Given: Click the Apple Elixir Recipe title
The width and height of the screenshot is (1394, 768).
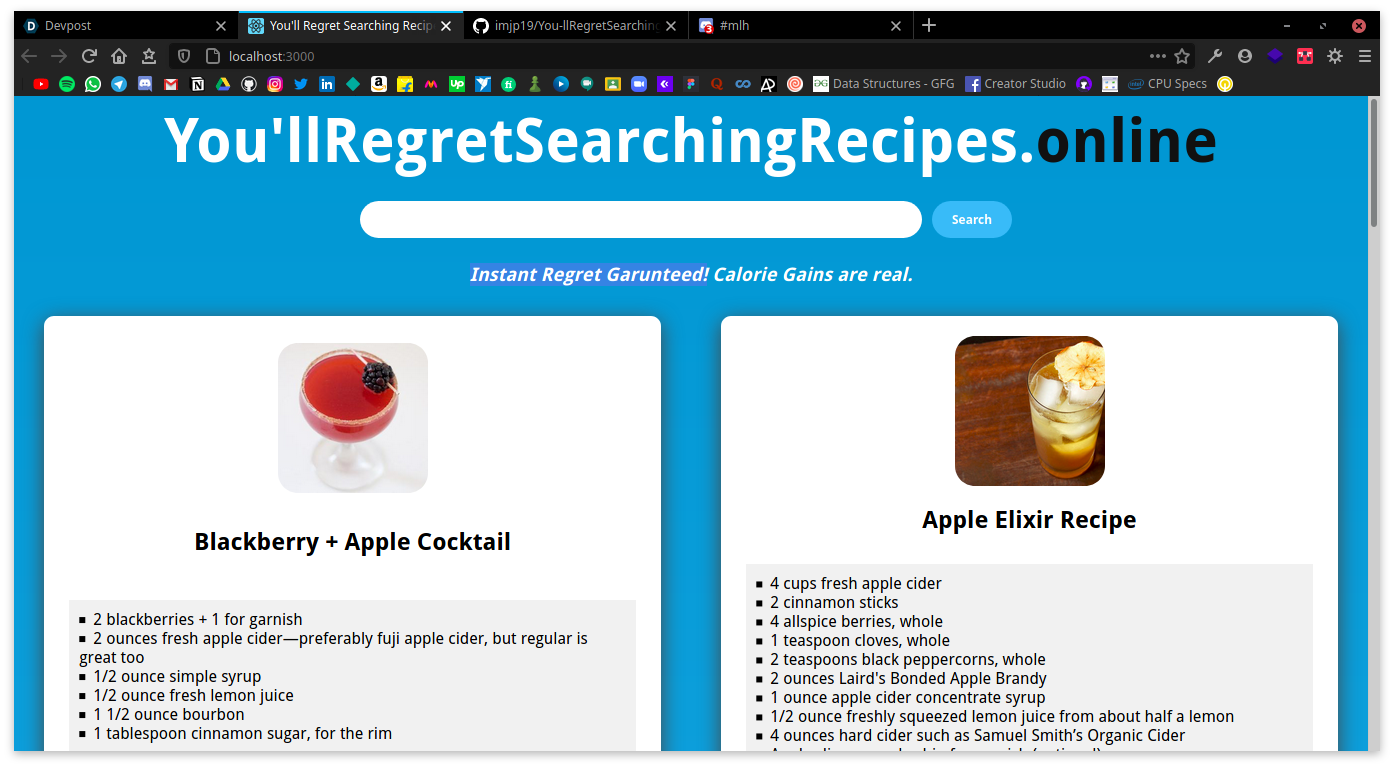Looking at the screenshot, I should (1029, 520).
